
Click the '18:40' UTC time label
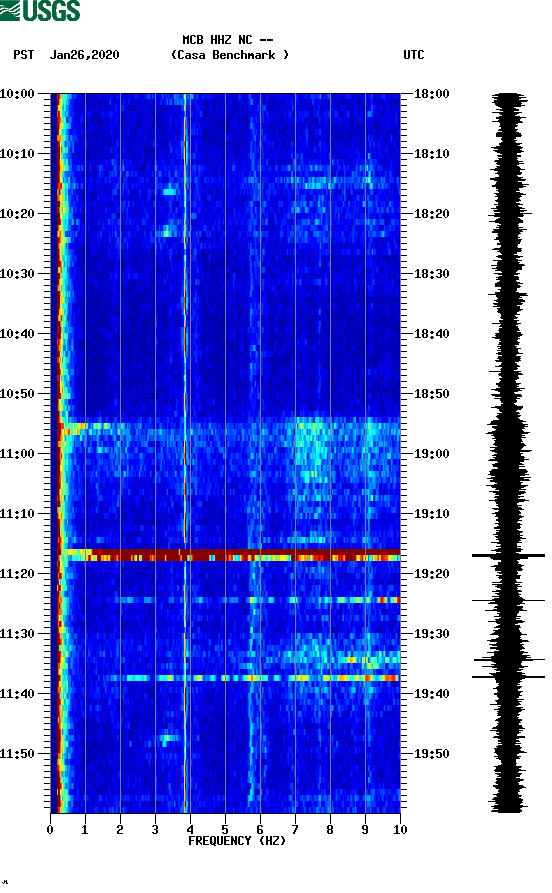(x=432, y=334)
